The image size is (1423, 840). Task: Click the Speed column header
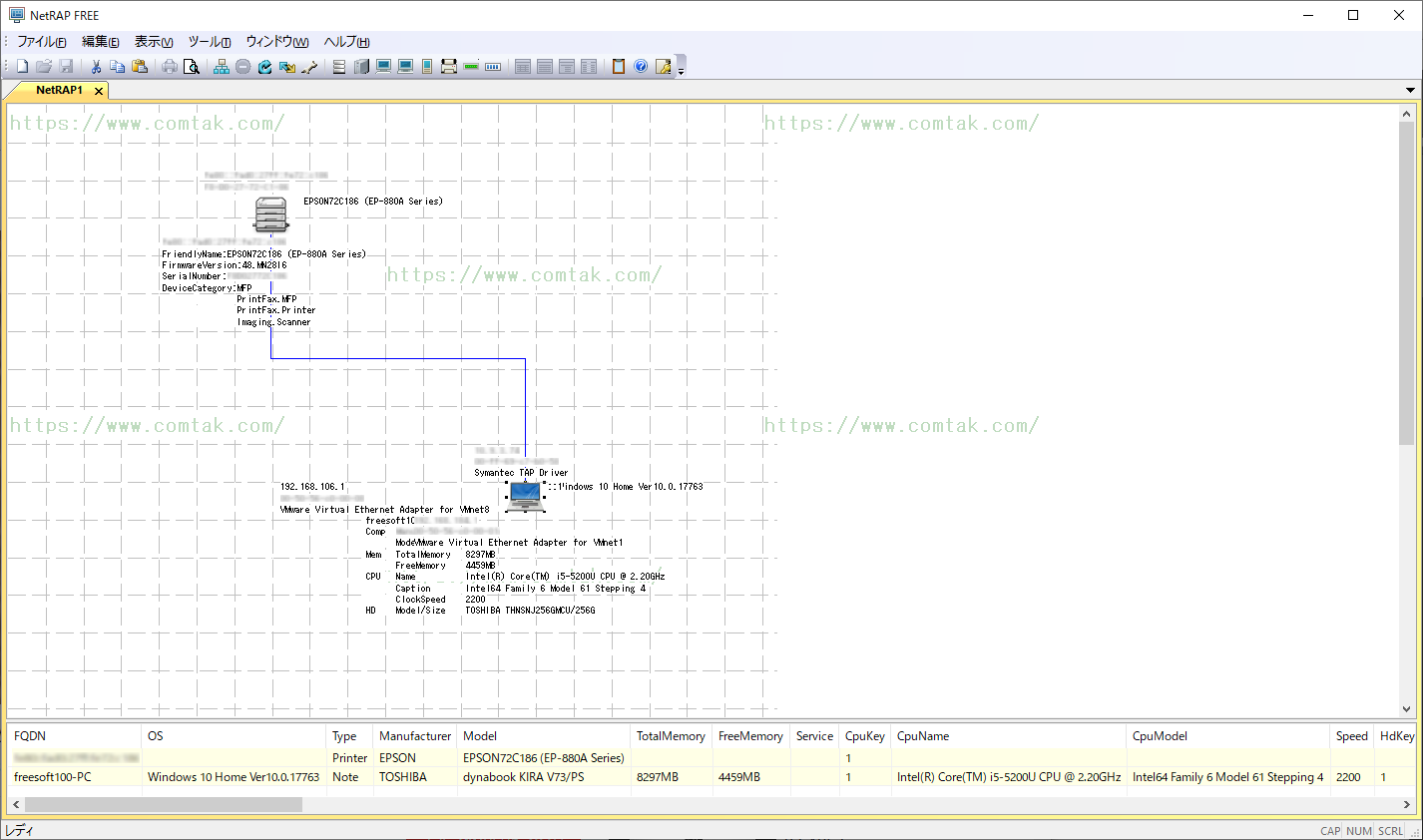click(x=1352, y=736)
